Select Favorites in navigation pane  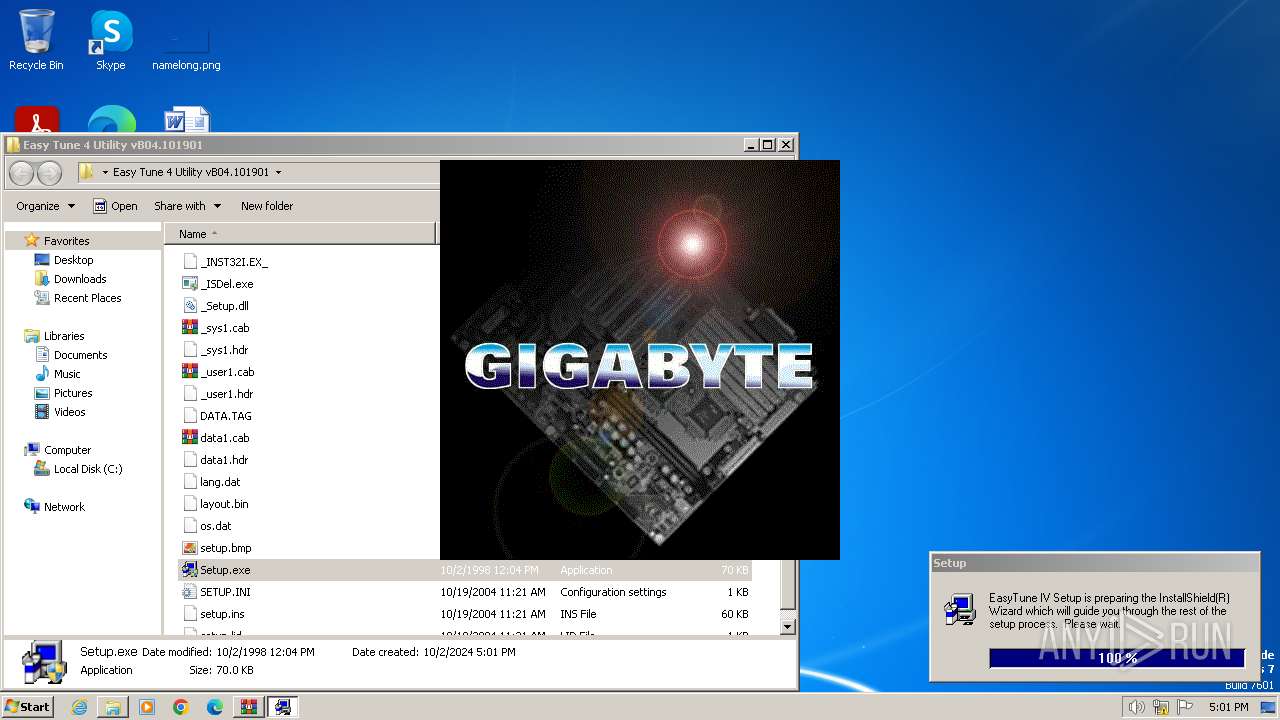tap(66, 241)
